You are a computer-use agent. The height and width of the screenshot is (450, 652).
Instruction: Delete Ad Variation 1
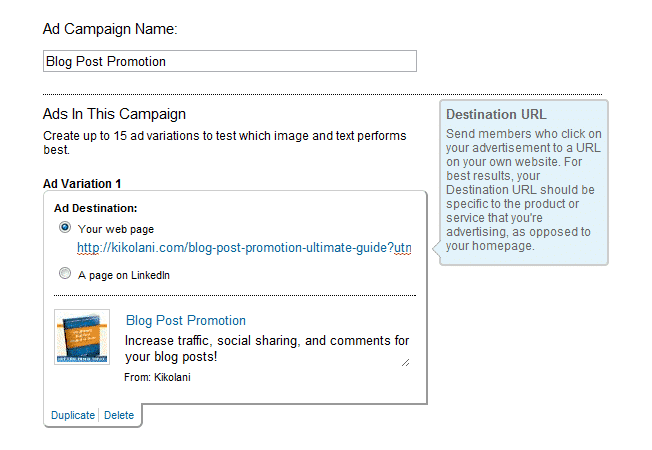click(119, 415)
